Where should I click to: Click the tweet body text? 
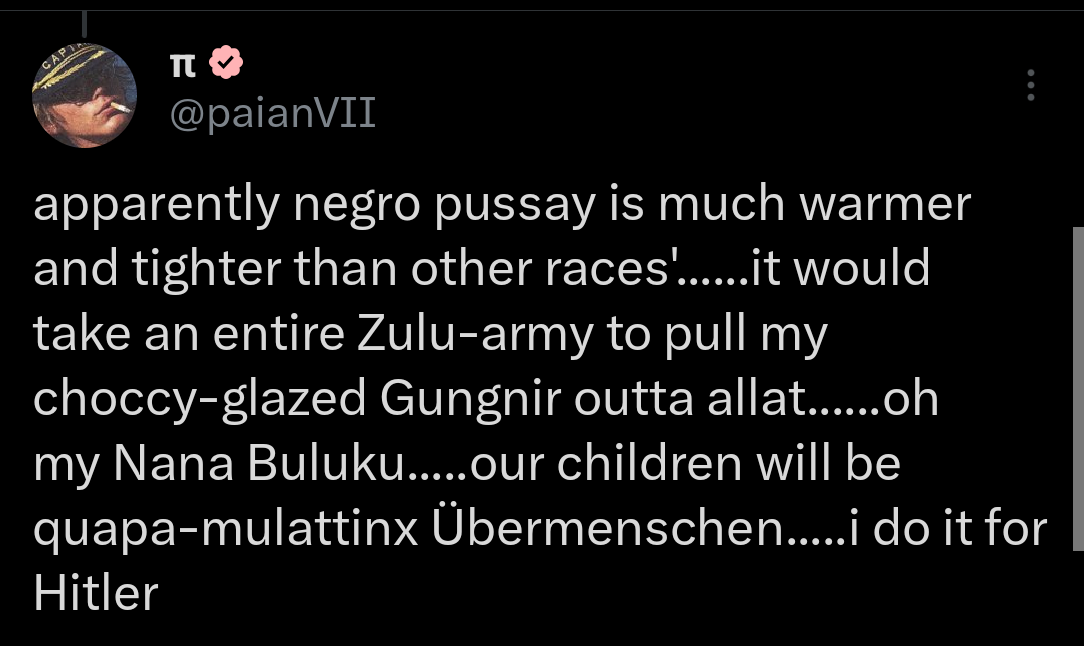click(500, 398)
